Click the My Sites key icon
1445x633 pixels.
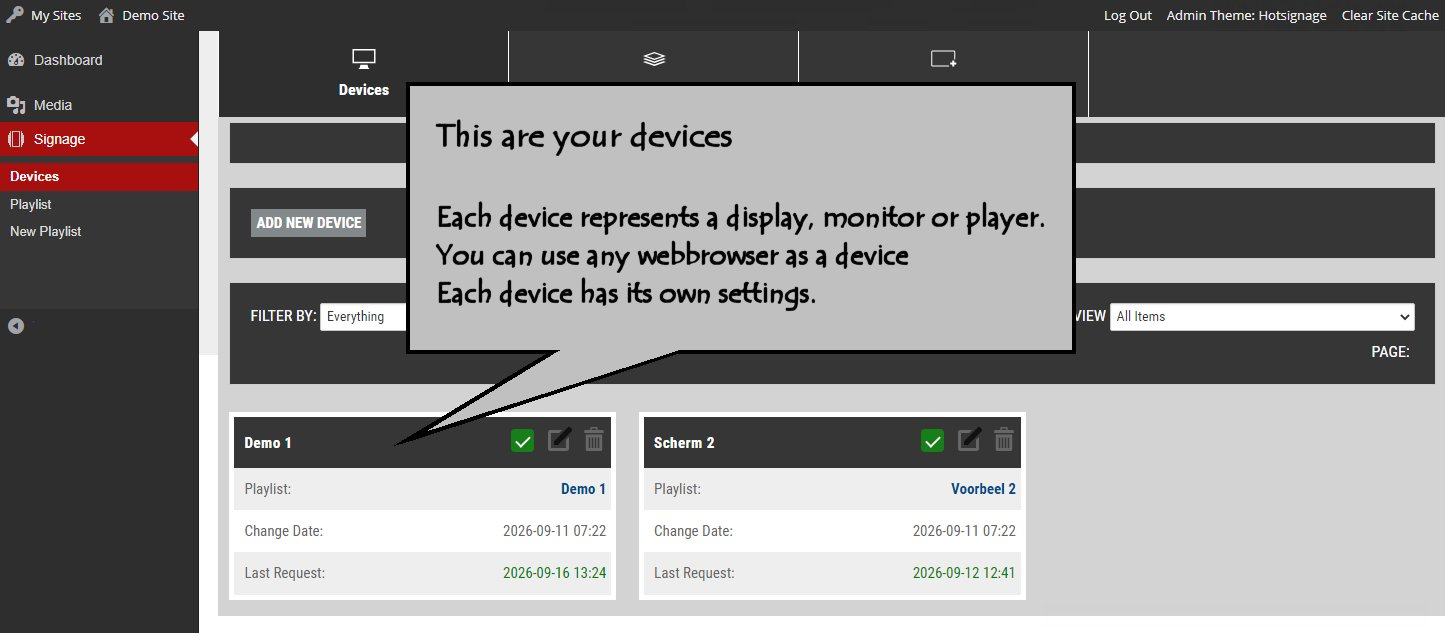(x=14, y=15)
